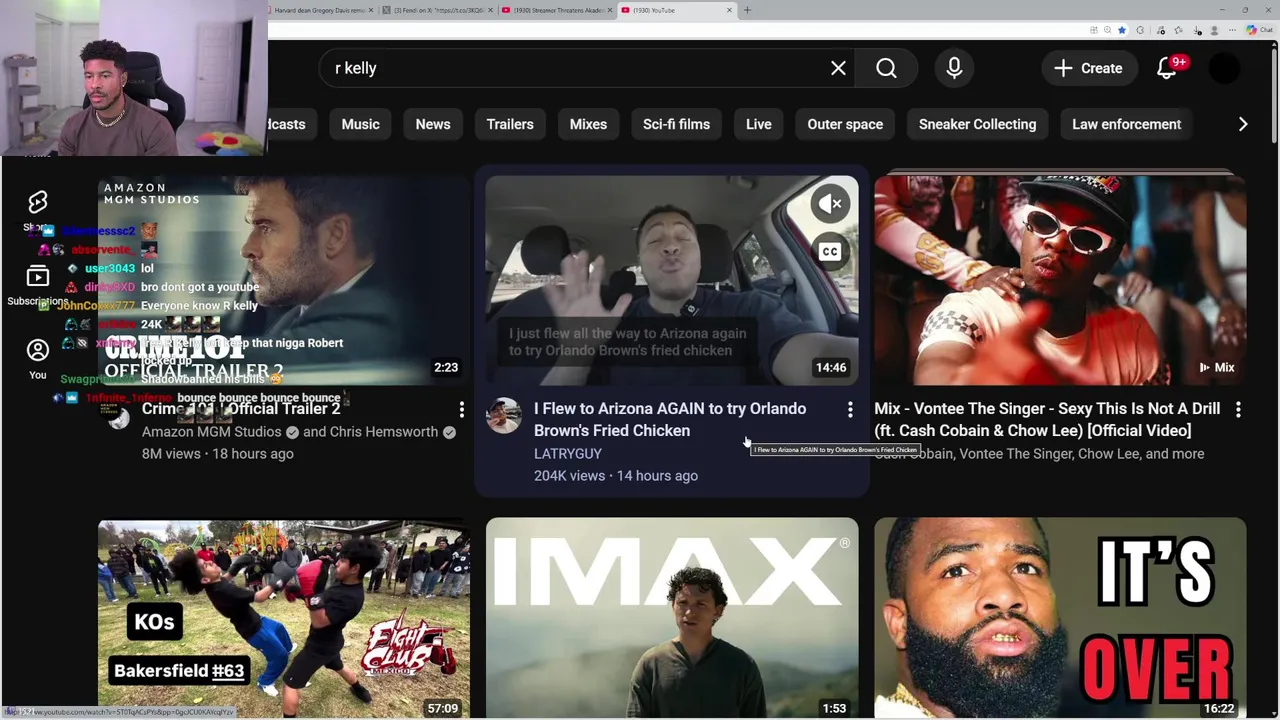This screenshot has height=720, width=1280.
Task: Select the Sci-fi films filter chip
Action: click(x=676, y=124)
